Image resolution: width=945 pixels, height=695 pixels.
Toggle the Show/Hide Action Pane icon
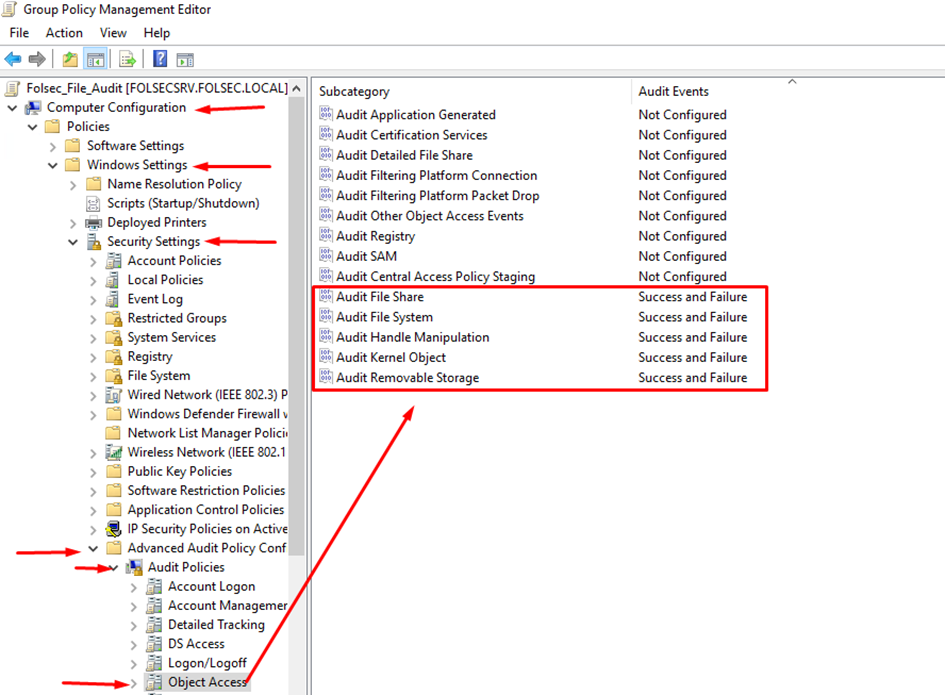(x=185, y=59)
